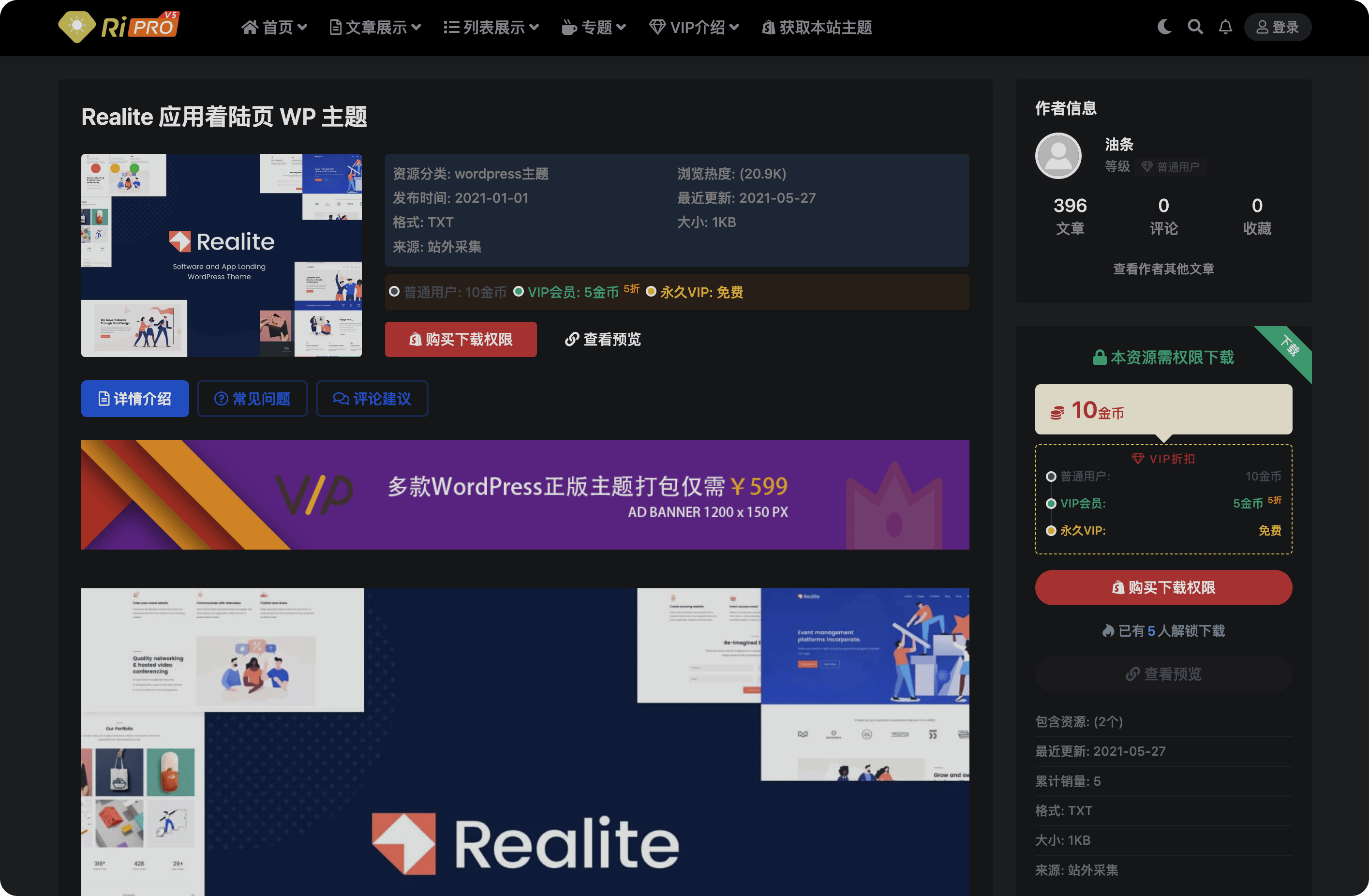Click the coin icon beside 10金币
Image resolution: width=1369 pixels, height=896 pixels.
1057,412
